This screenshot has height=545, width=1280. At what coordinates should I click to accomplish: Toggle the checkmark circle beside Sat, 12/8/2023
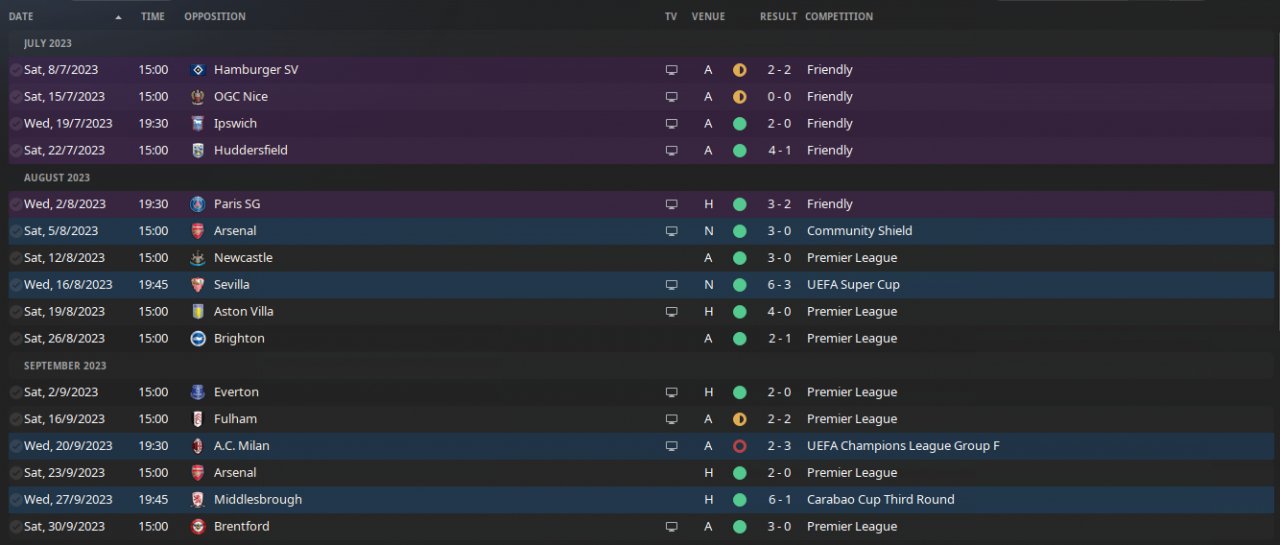[x=15, y=258]
